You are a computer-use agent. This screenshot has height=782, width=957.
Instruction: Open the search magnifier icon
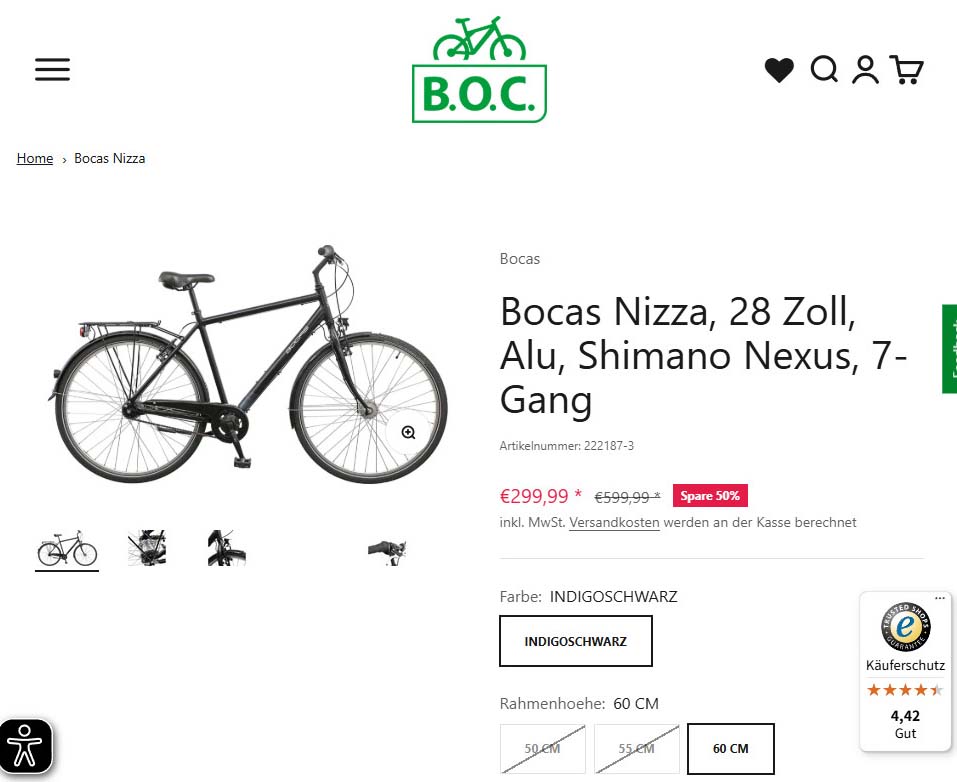pos(823,70)
